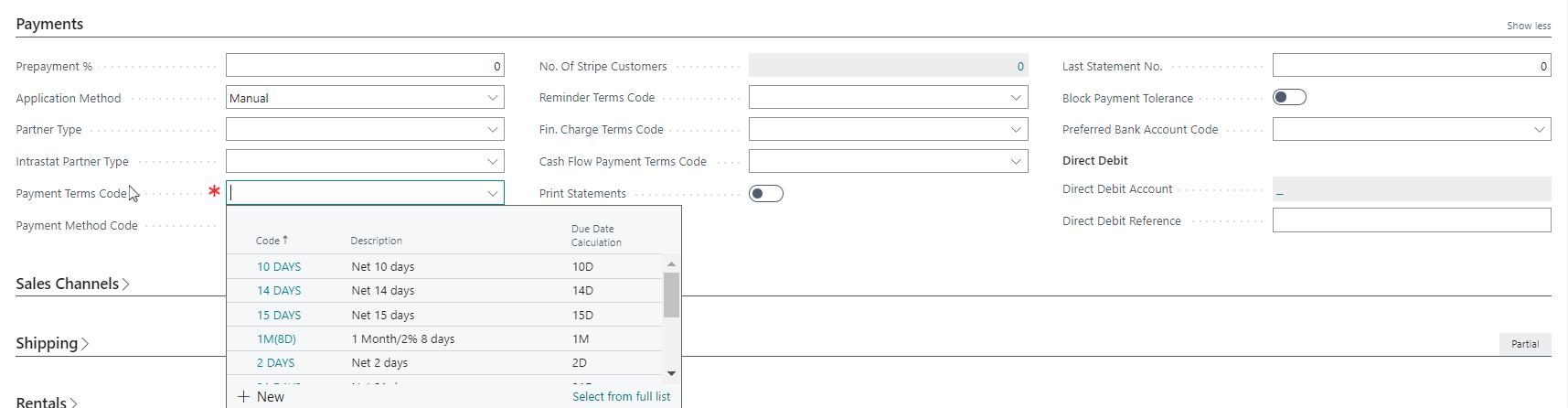1568x408 pixels.
Task: Click the plus New icon in dropdown
Action: tap(244, 396)
